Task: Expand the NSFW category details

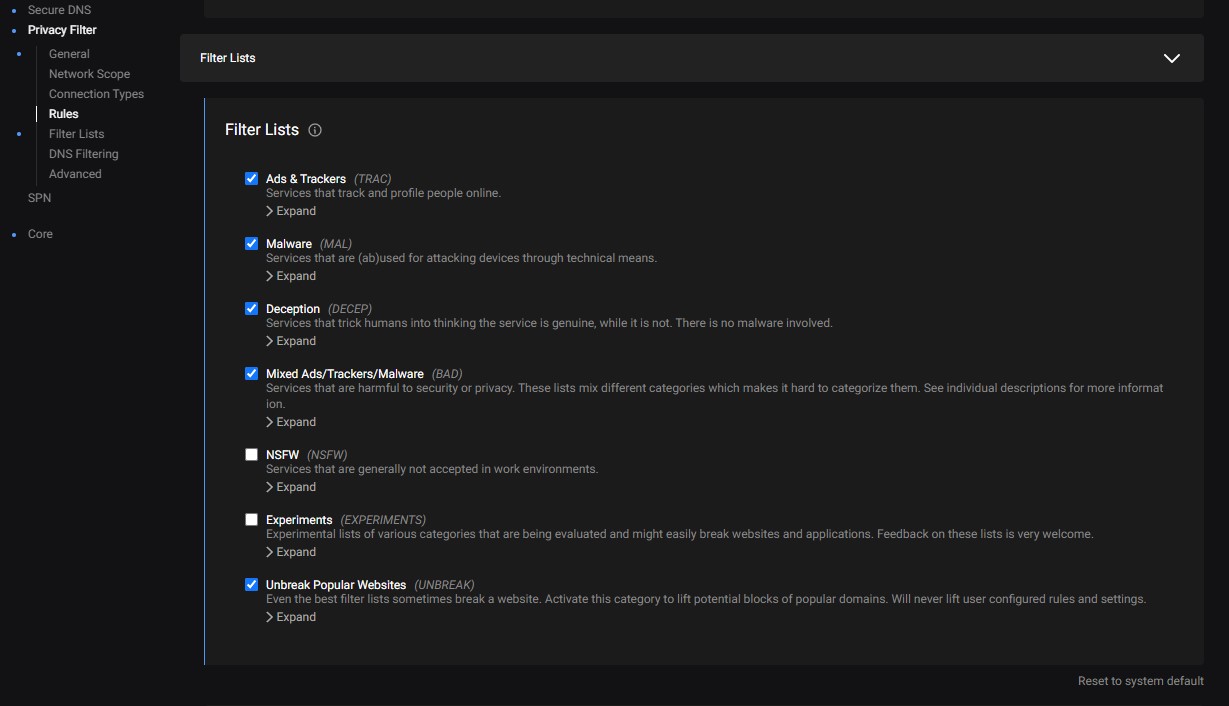Action: point(291,487)
